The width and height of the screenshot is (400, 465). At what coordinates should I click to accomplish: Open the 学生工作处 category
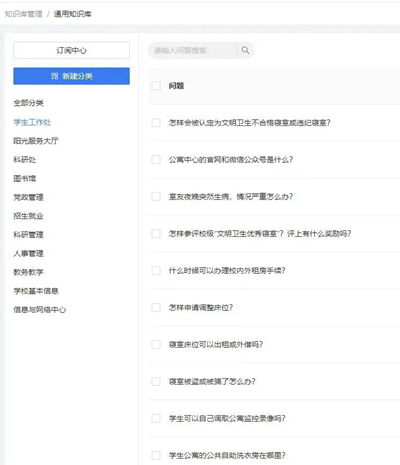click(32, 122)
